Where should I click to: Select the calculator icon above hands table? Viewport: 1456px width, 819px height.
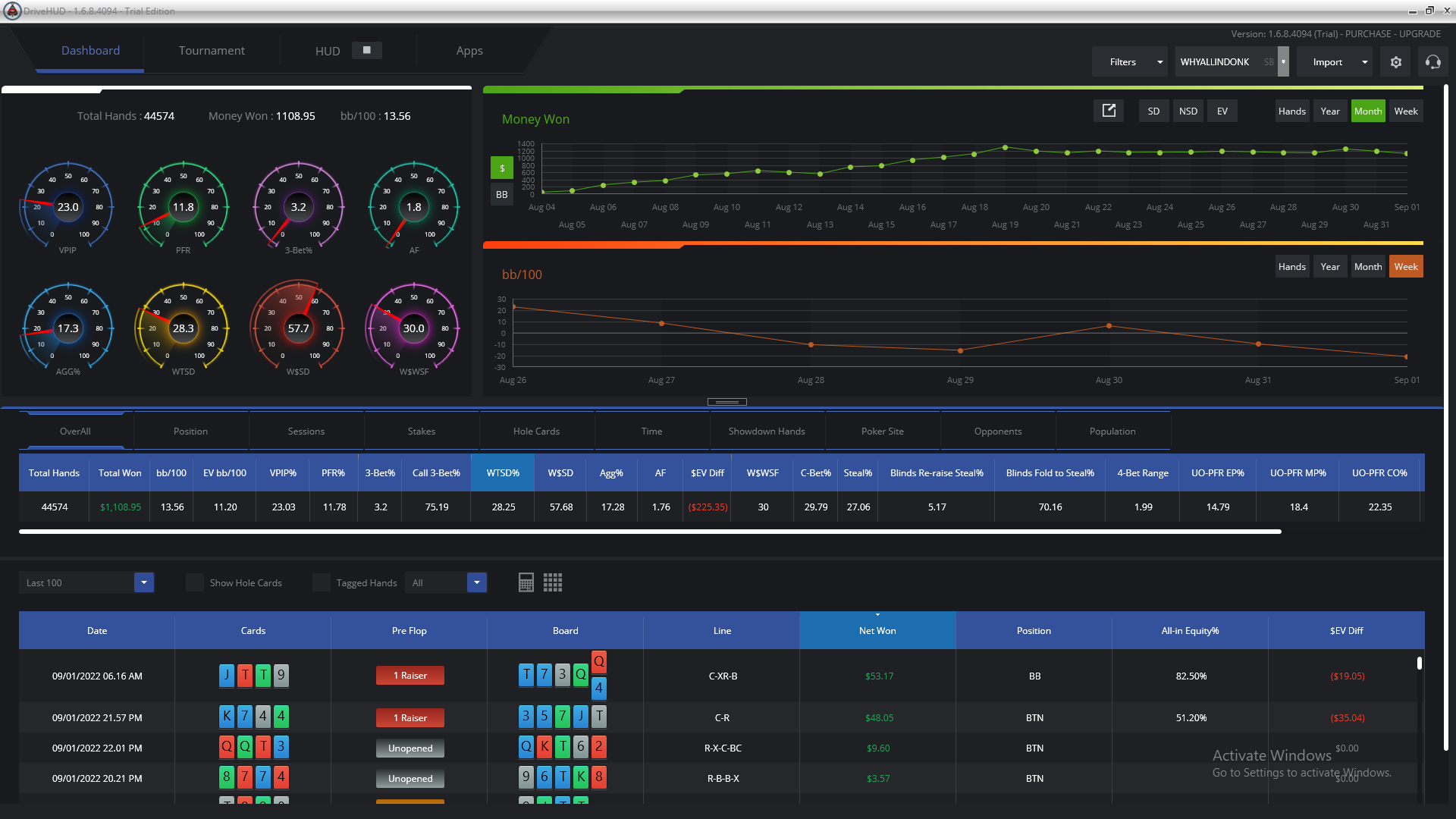point(526,582)
